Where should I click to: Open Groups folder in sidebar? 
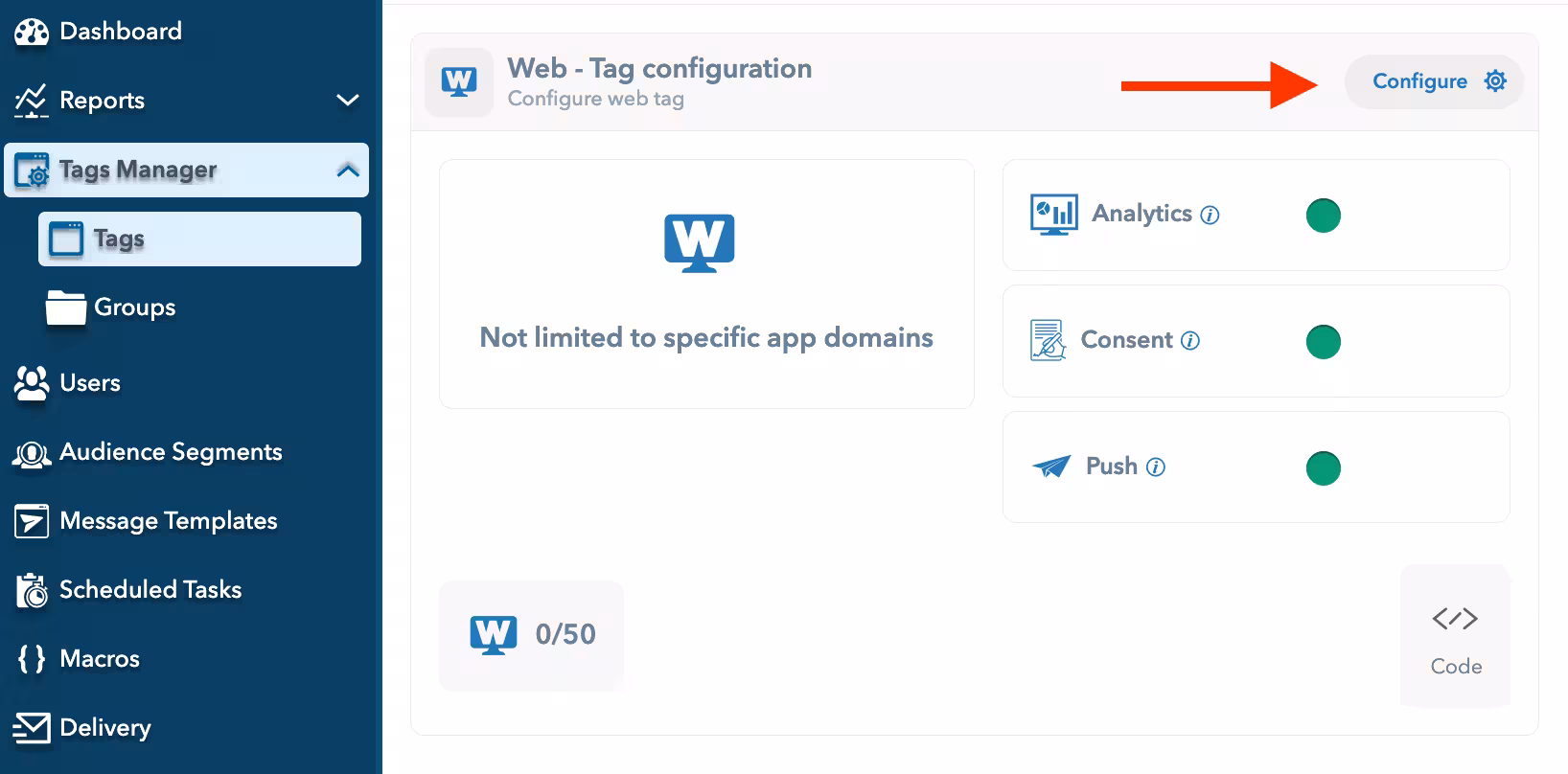coord(134,307)
